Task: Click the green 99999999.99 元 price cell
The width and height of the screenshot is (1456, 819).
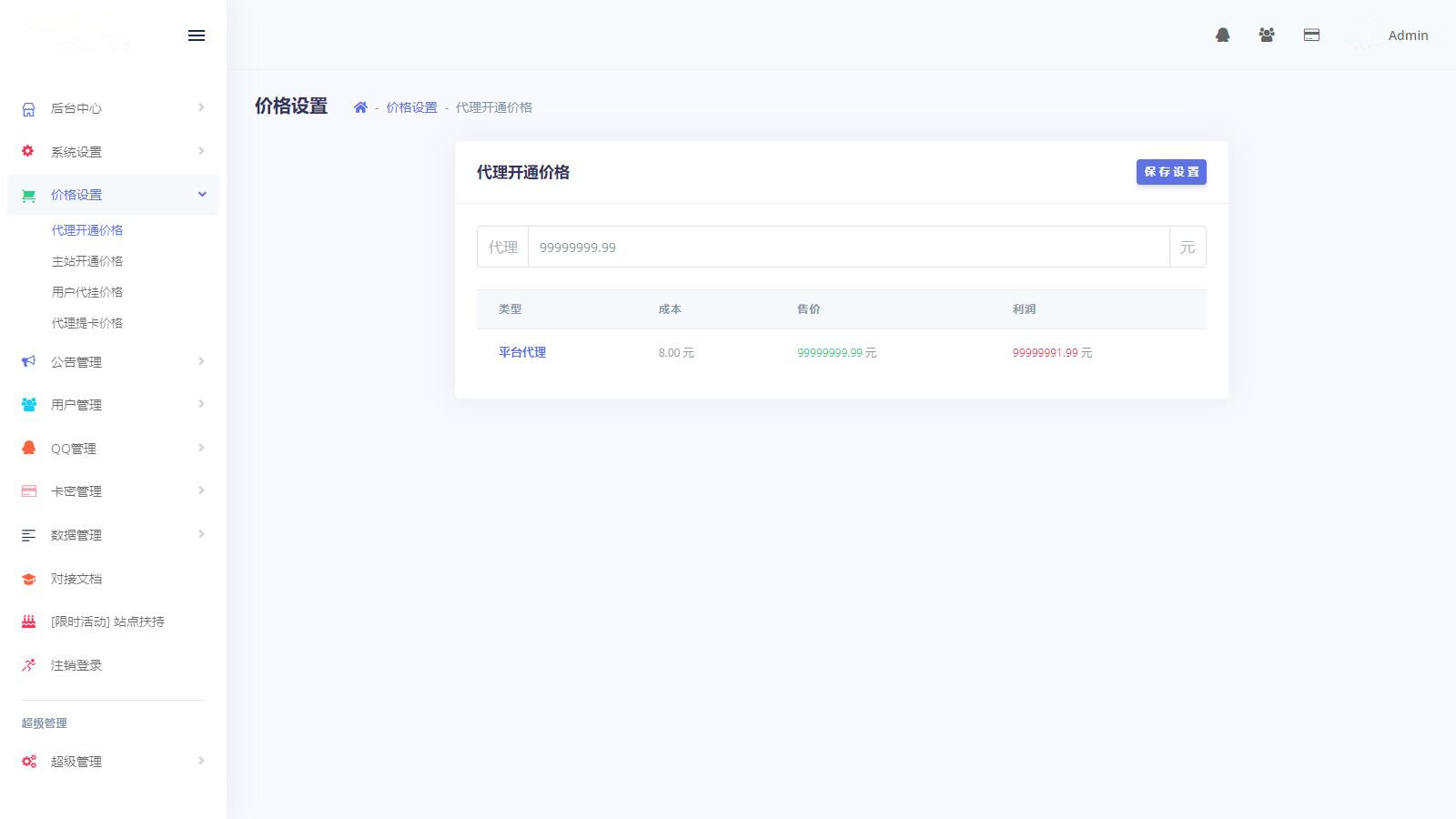Action: point(837,353)
